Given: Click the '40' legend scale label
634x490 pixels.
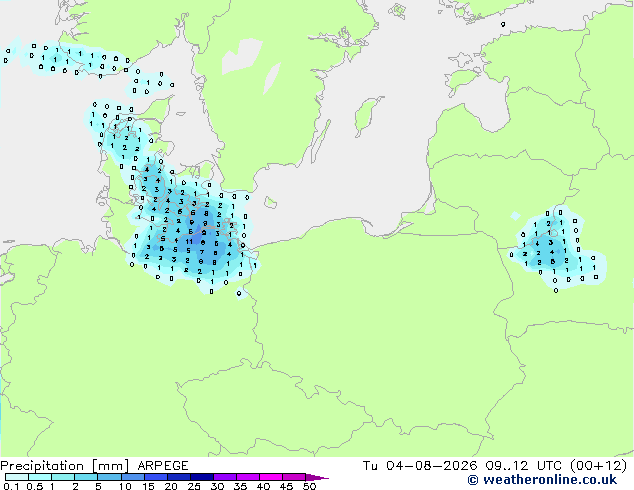Looking at the screenshot, I should click(263, 486).
